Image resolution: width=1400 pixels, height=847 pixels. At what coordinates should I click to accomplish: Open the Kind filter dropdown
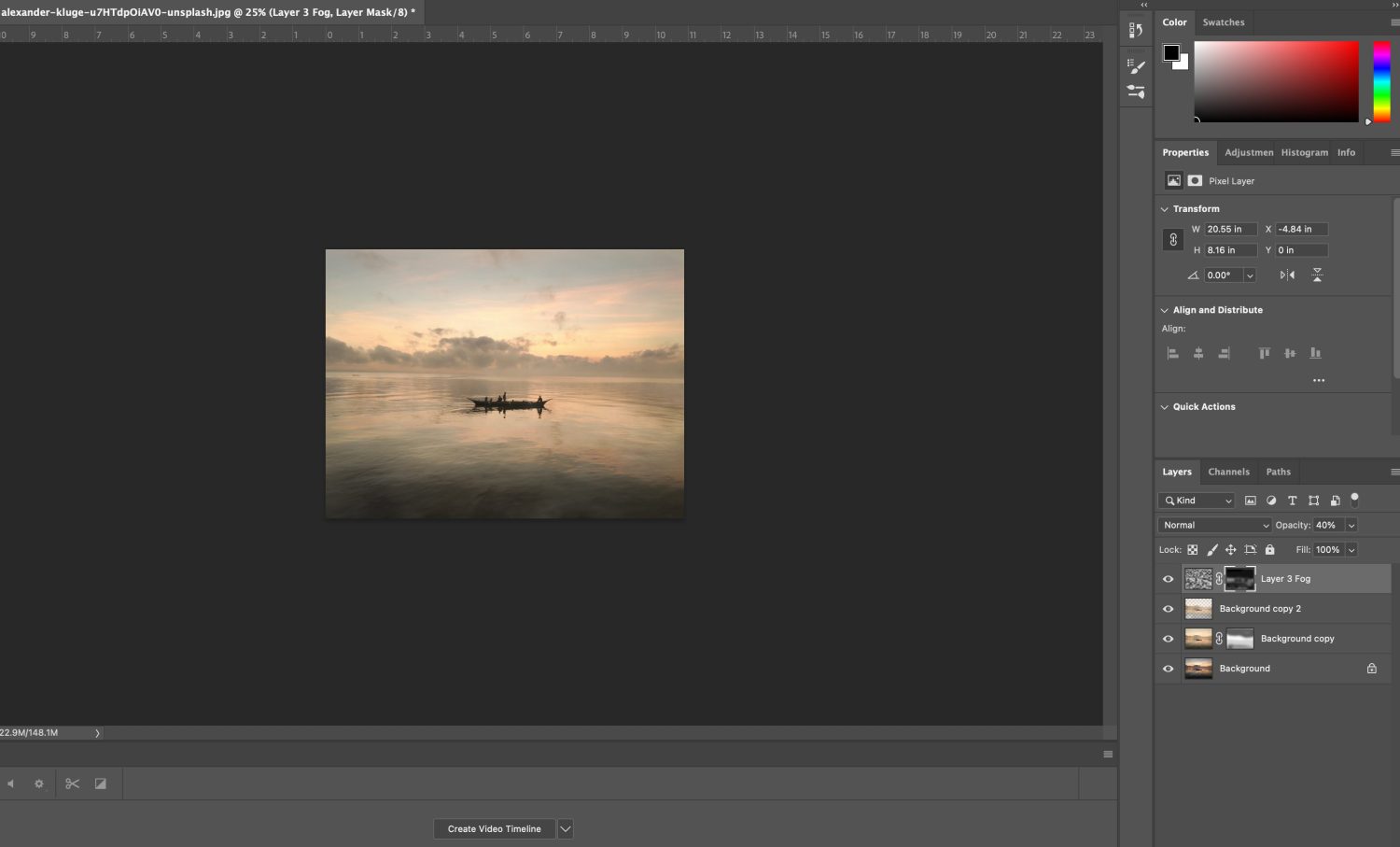tap(1196, 501)
